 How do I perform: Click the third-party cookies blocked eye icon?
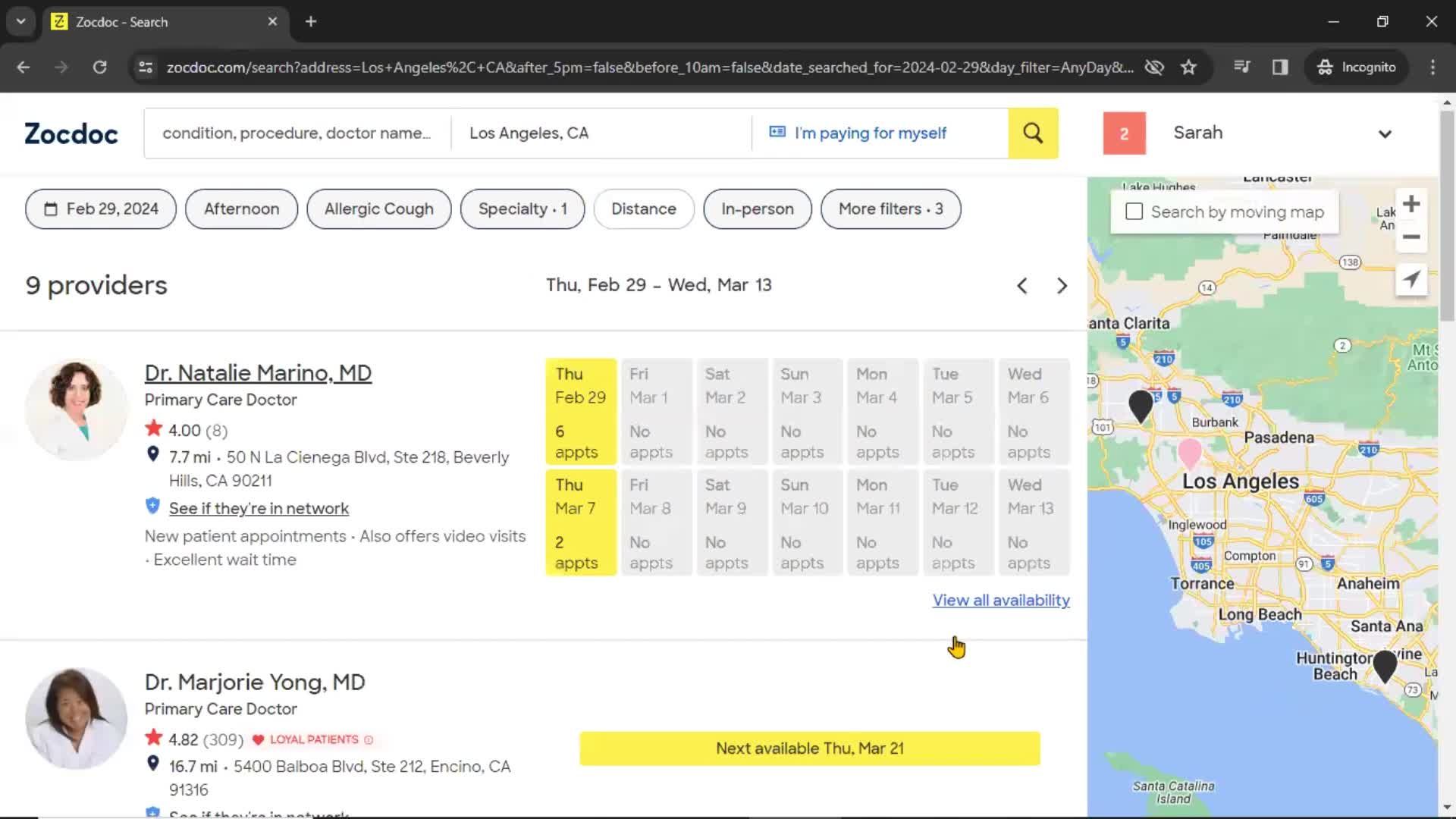pos(1154,67)
